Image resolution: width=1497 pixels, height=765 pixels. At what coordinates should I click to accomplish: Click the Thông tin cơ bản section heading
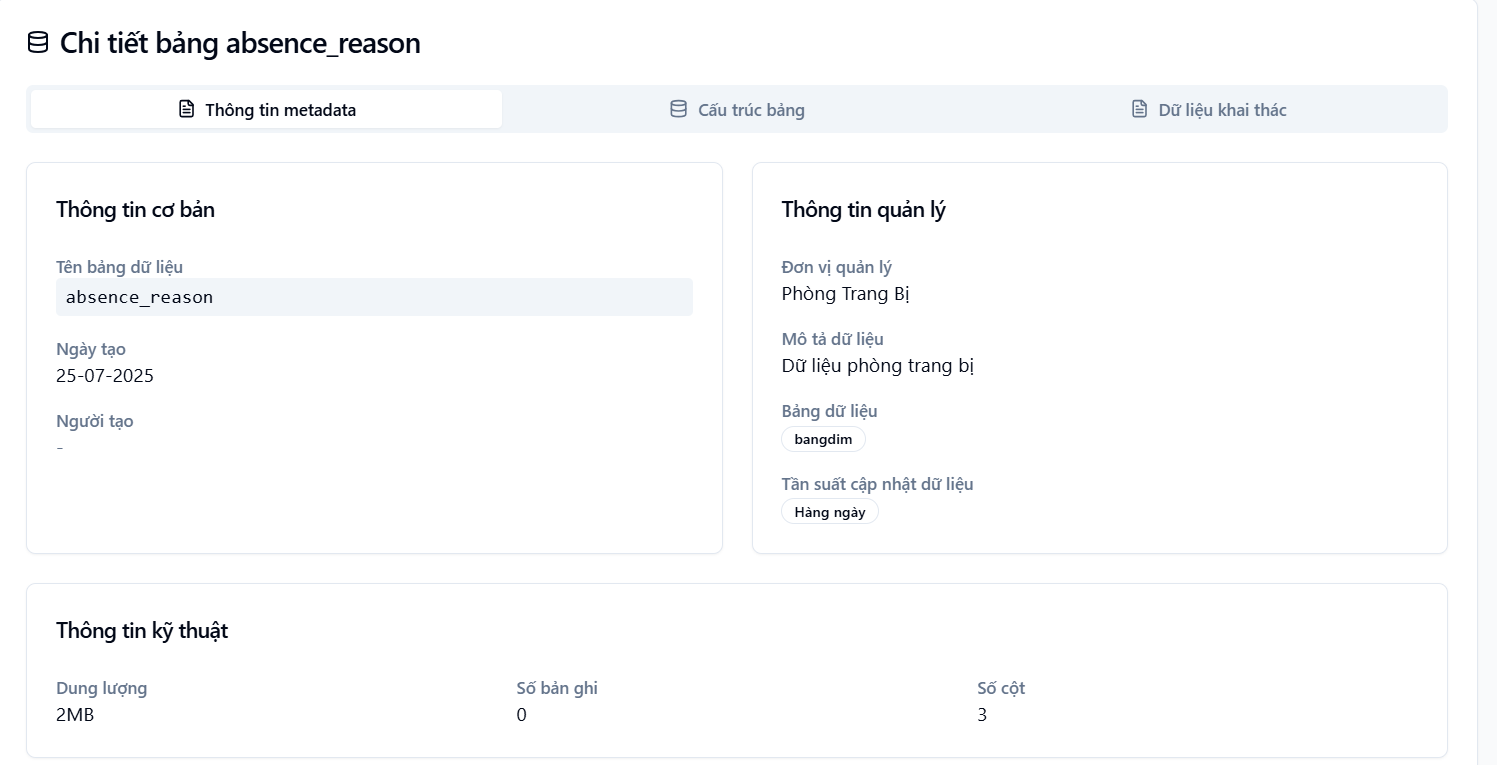pyautogui.click(x=135, y=210)
